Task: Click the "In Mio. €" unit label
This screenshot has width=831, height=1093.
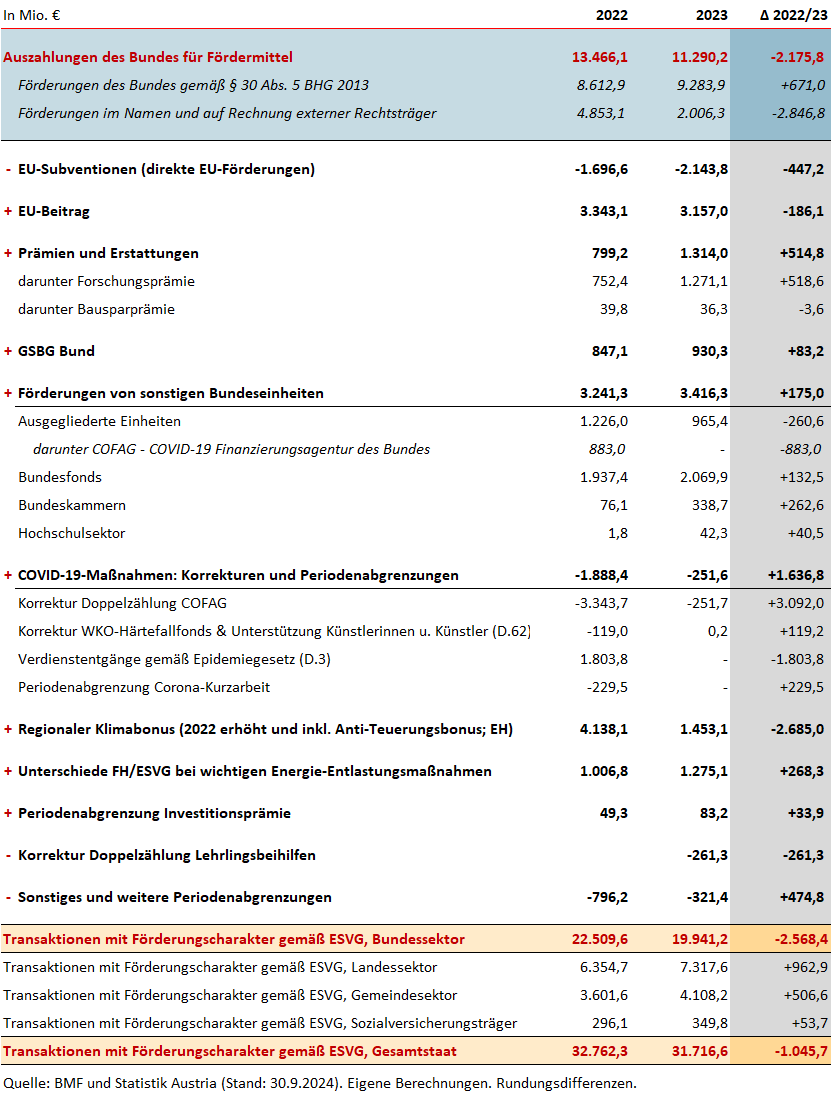Action: point(31,14)
